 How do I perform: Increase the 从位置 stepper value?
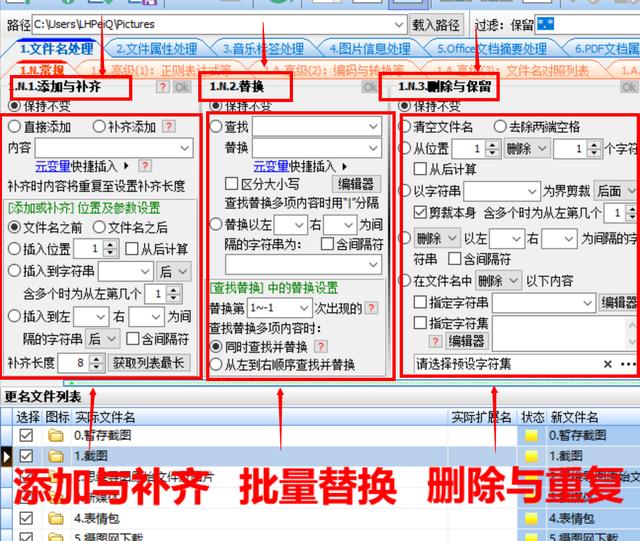(x=492, y=144)
